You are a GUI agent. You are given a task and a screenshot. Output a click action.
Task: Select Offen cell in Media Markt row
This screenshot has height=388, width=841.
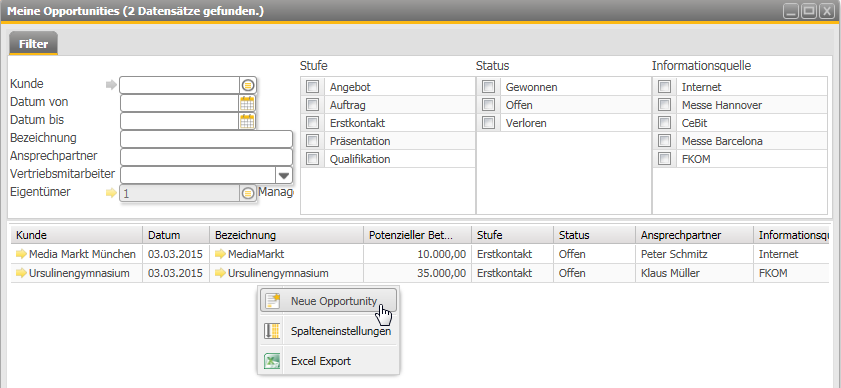point(594,254)
